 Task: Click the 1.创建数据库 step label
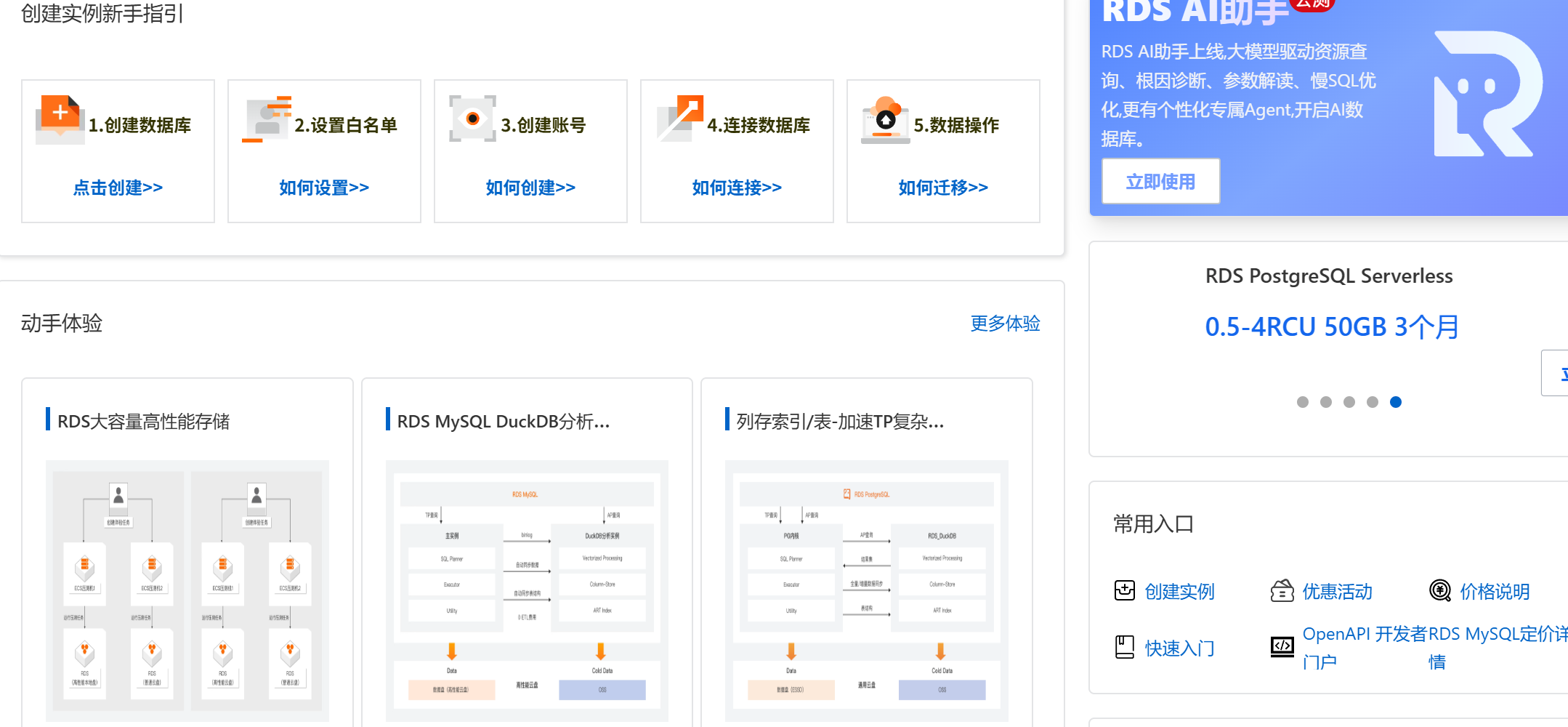[x=140, y=125]
